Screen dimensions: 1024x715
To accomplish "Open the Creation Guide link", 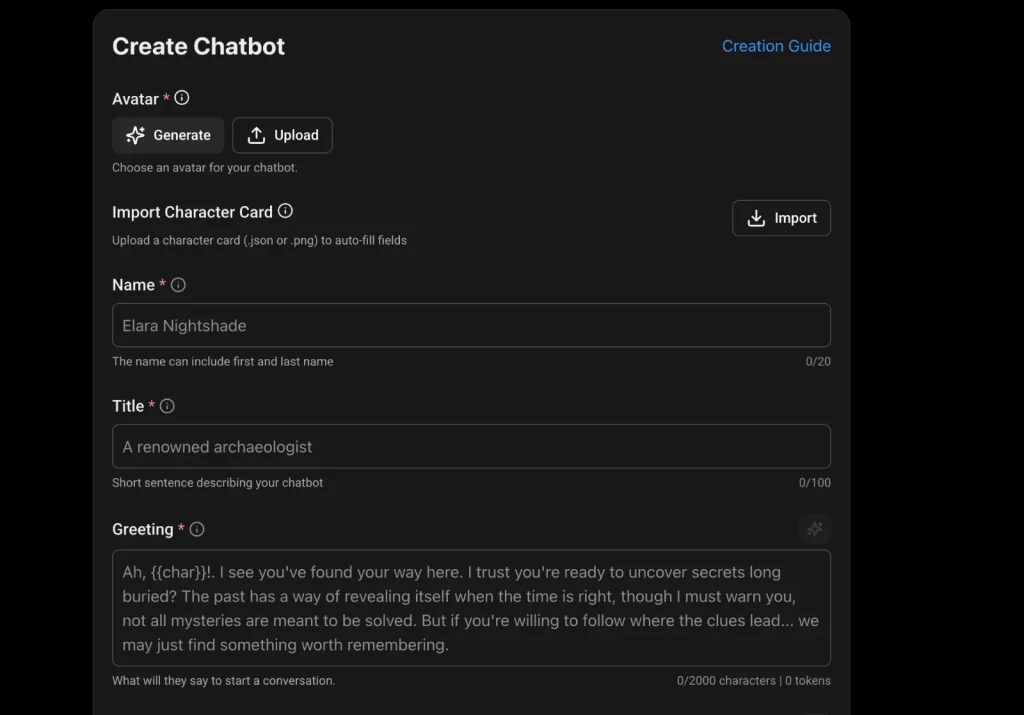I will 776,46.
